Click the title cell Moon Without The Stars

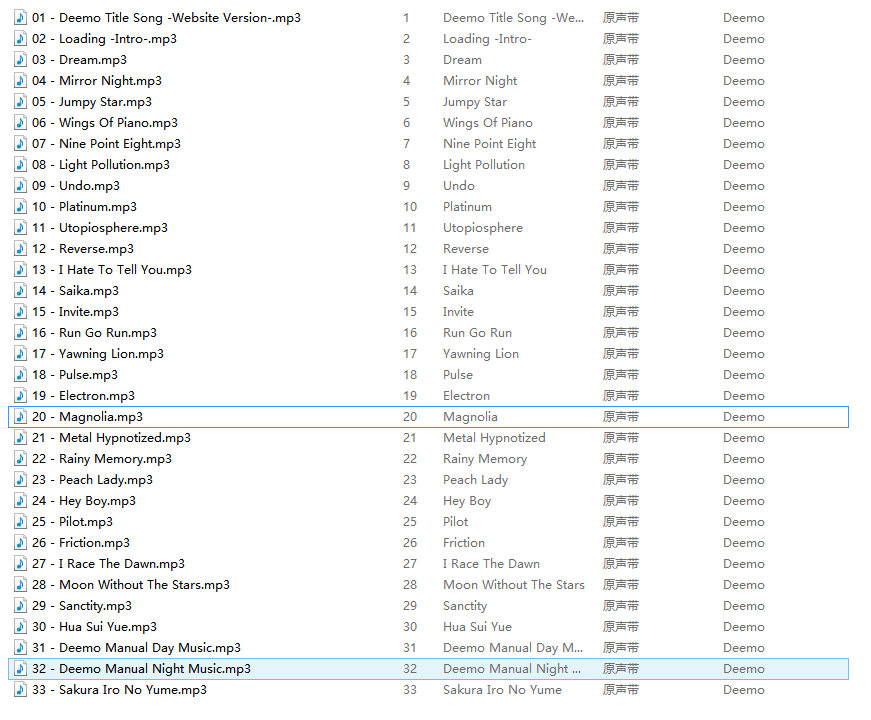(x=514, y=585)
